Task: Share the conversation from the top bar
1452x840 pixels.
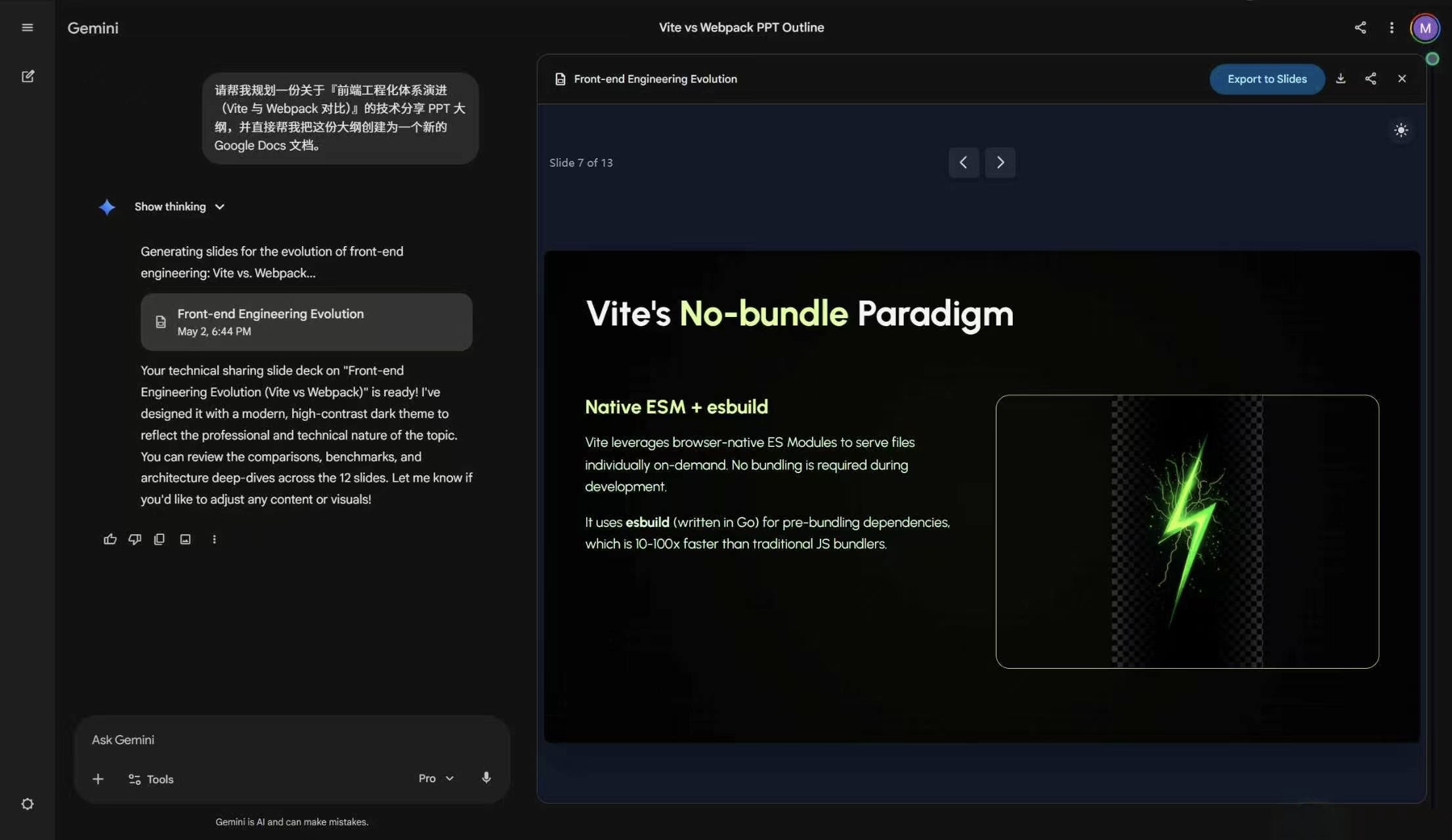Action: click(x=1360, y=28)
